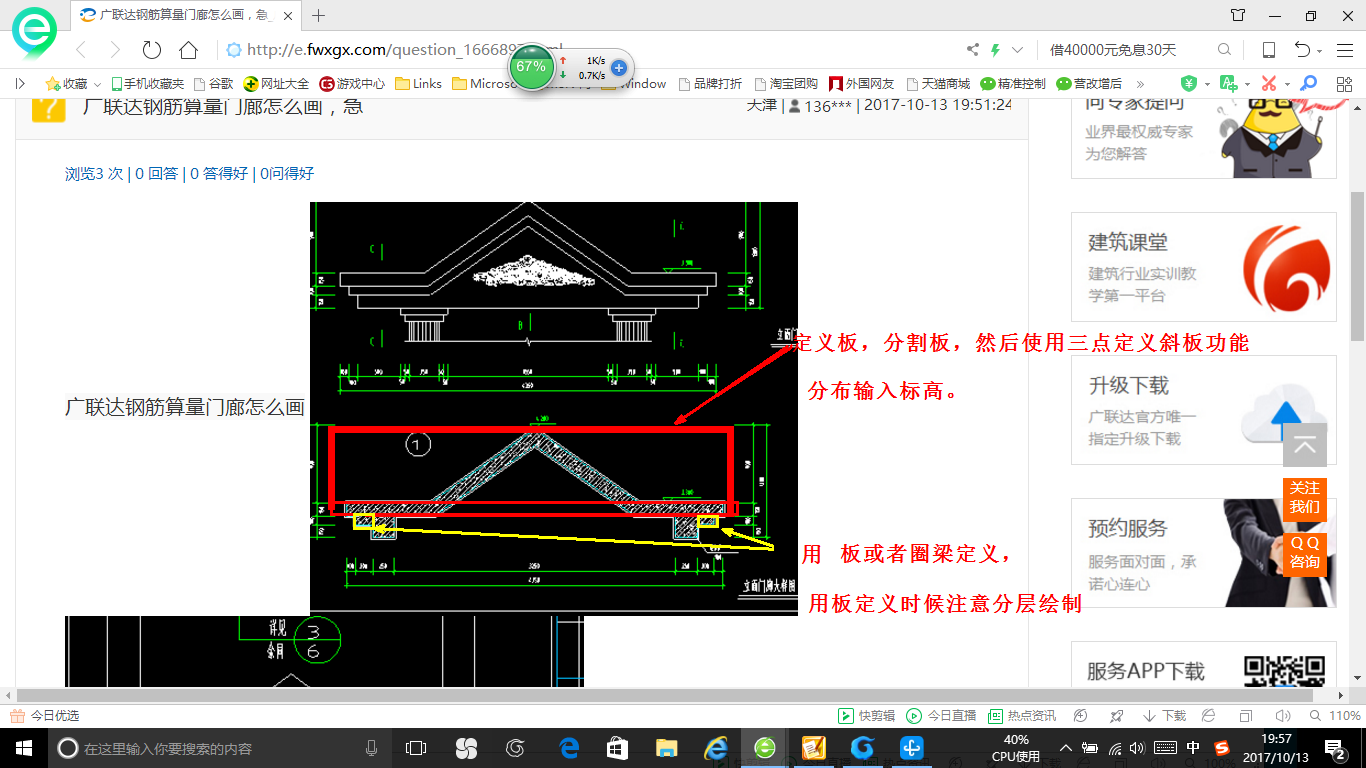Click the undo closed tab icon

(1302, 50)
